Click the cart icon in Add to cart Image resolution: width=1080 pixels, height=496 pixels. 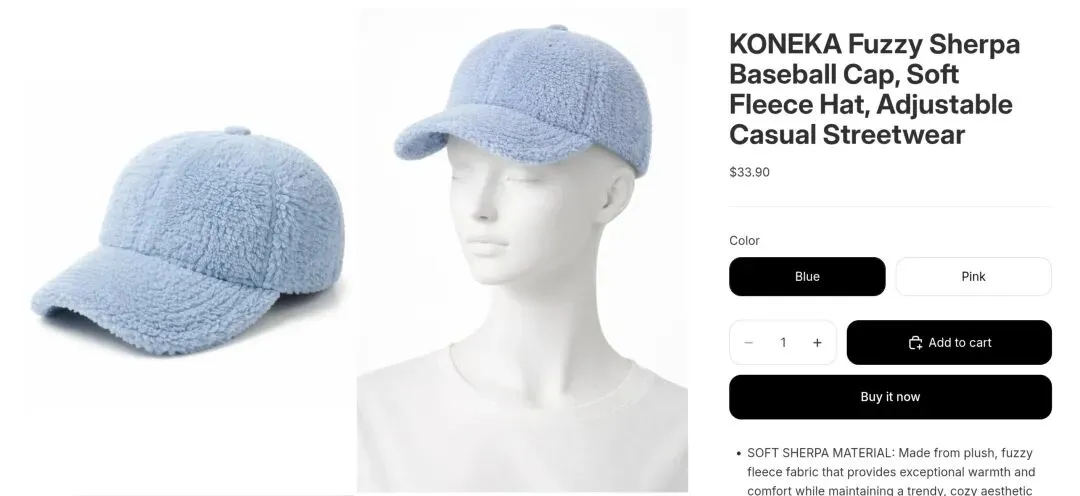(x=915, y=342)
